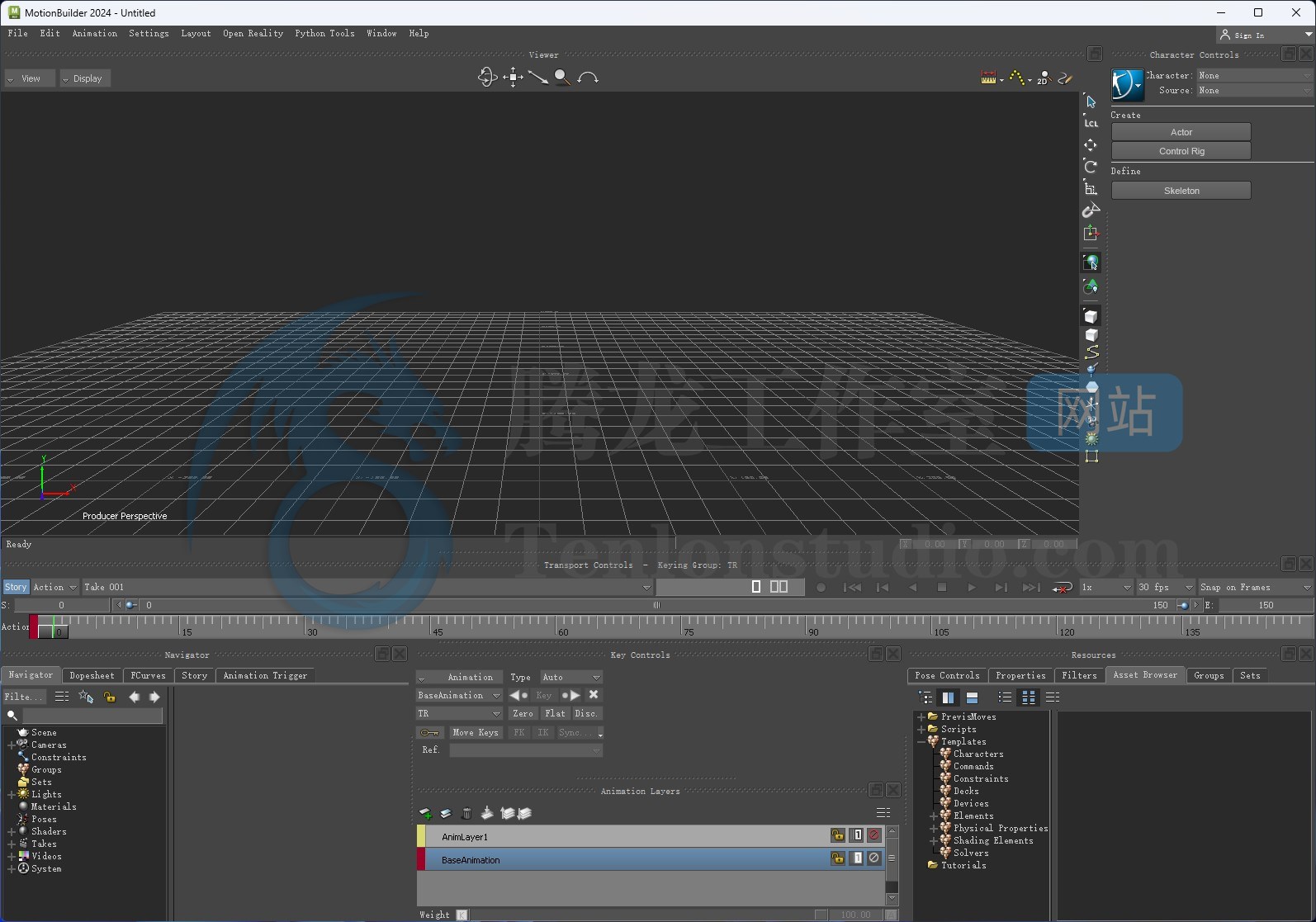Screen dimensions: 1316x922
Task: Delete animation layer with trash icon
Action: [x=466, y=814]
